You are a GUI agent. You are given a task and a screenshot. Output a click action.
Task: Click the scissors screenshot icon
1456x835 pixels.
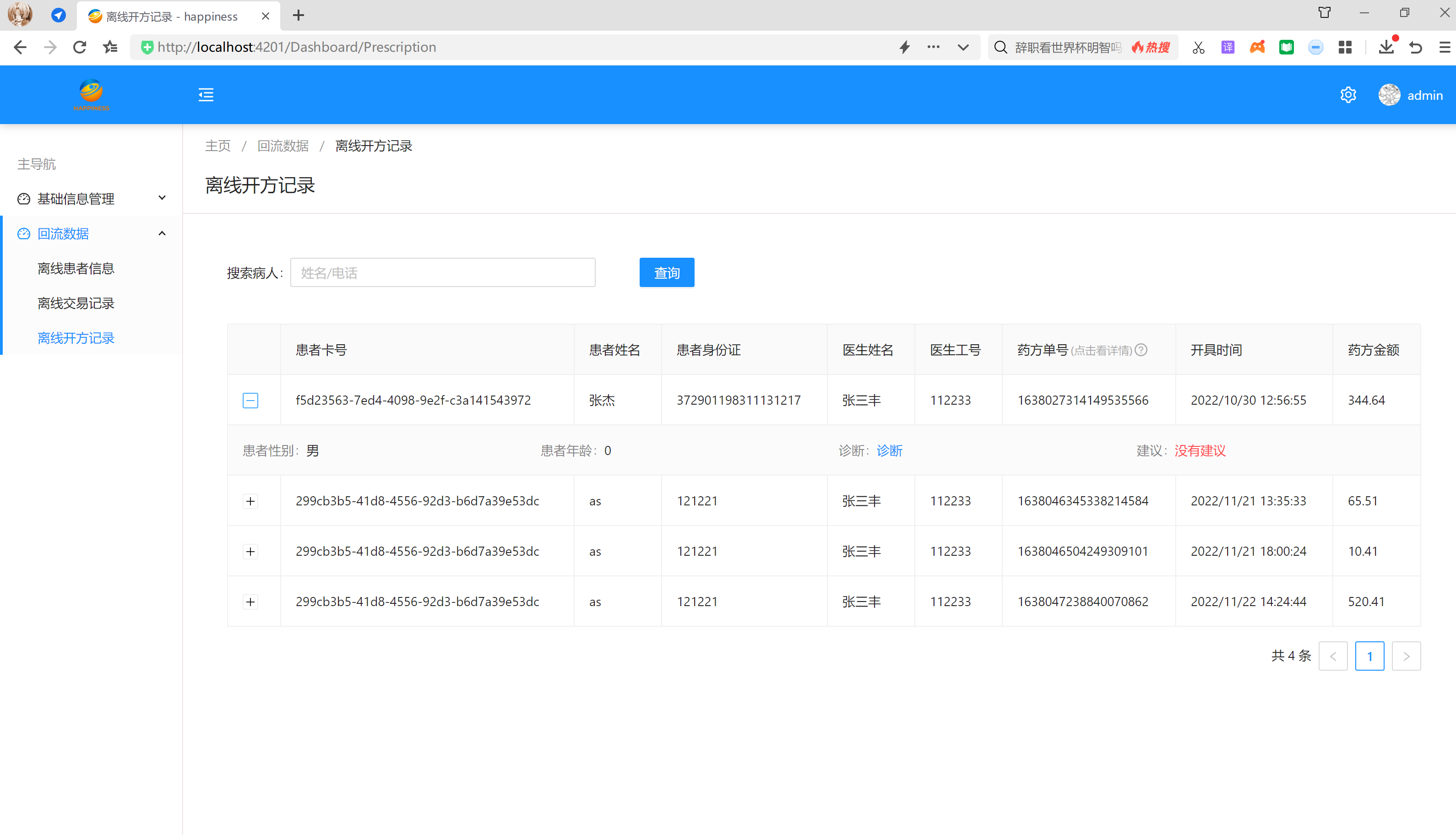pos(1198,48)
